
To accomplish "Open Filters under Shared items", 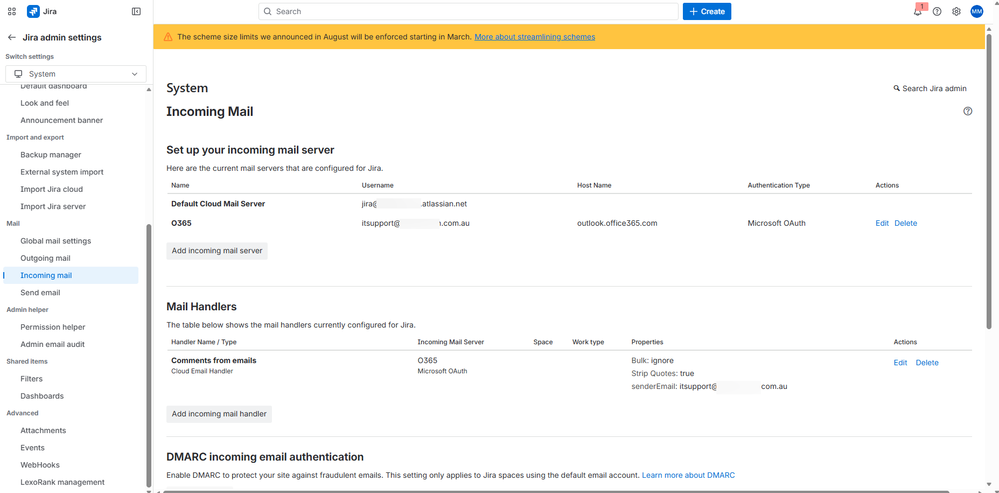I will (x=31, y=378).
